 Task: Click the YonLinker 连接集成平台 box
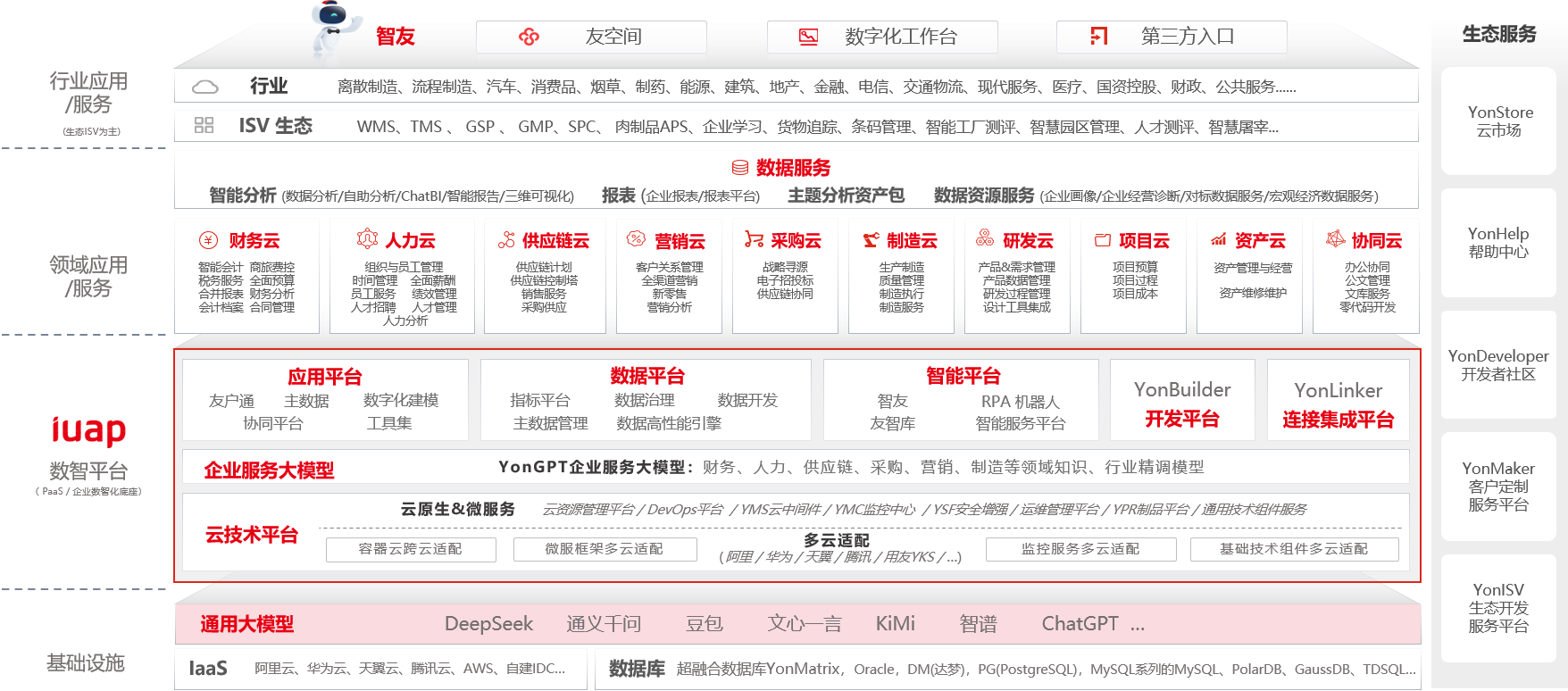[1338, 400]
